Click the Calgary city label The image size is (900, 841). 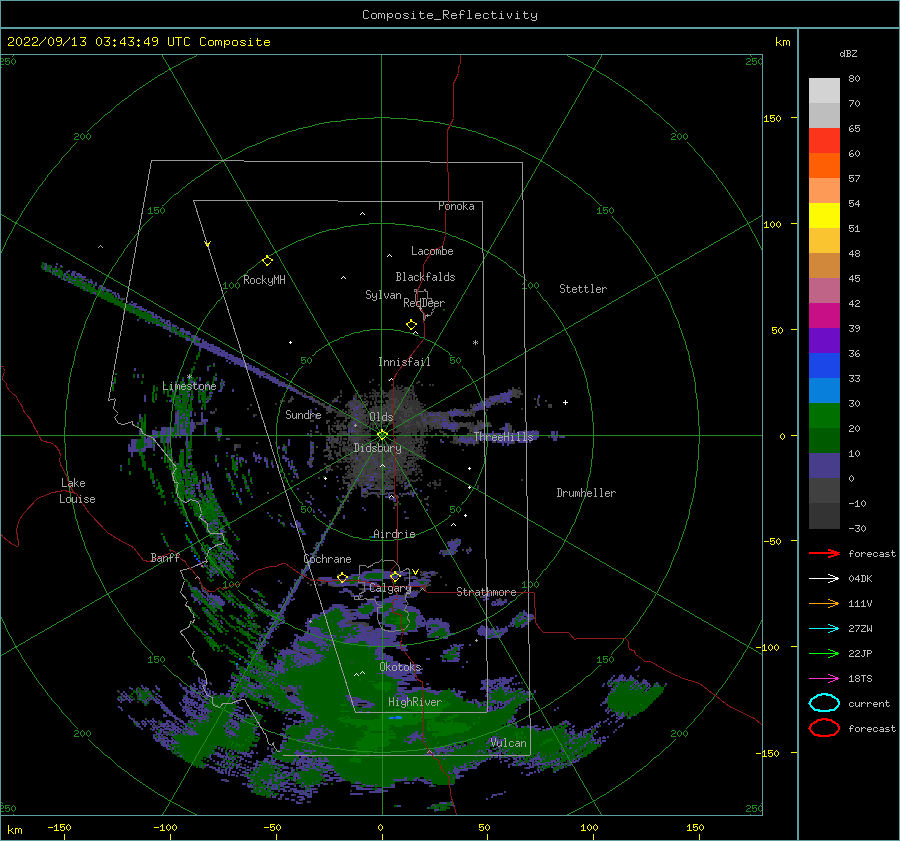pos(390,588)
